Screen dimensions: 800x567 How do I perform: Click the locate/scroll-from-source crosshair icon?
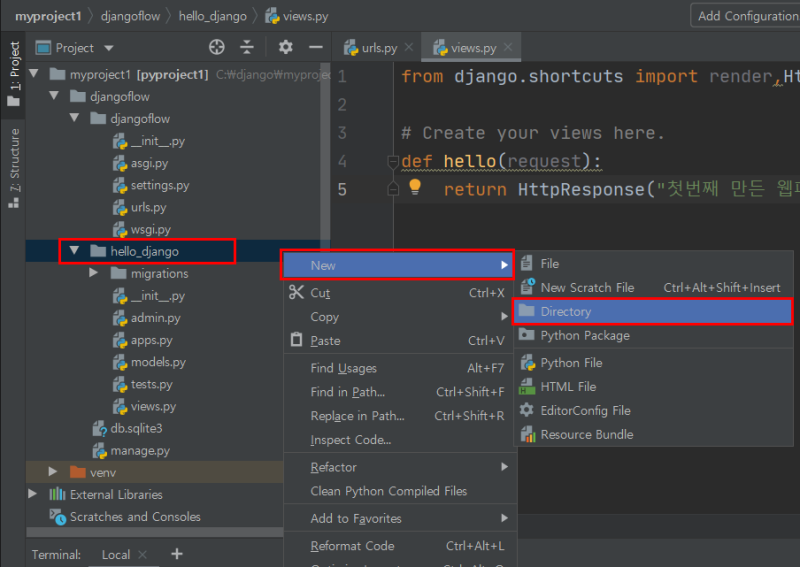(217, 47)
